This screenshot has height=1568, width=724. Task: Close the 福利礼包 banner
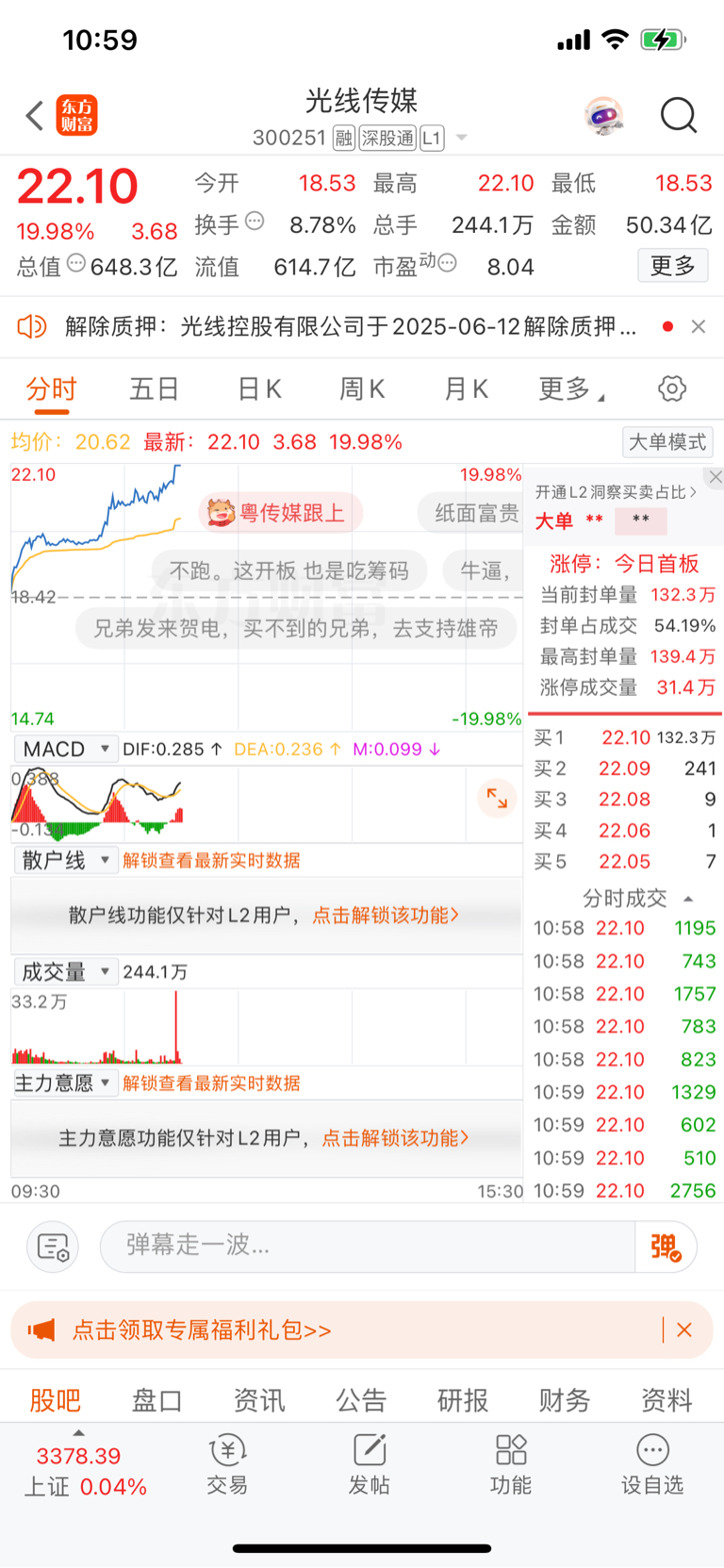pos(684,1329)
